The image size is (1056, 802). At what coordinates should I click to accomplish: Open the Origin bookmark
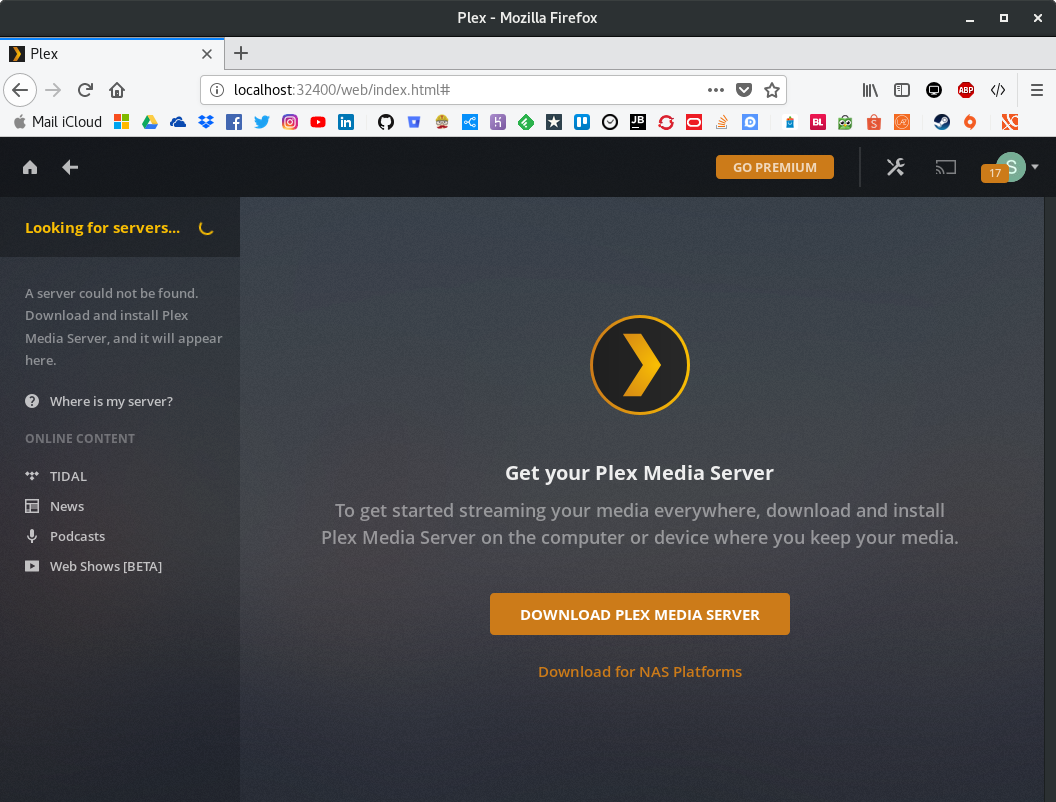coord(970,122)
